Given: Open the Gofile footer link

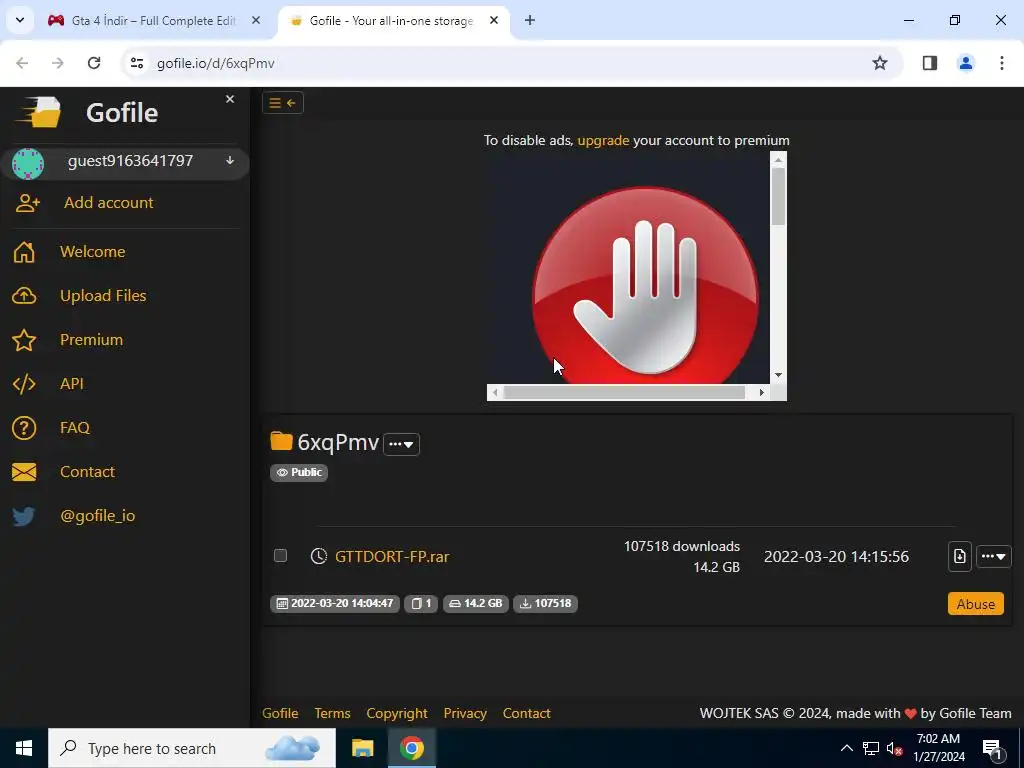Looking at the screenshot, I should coord(280,713).
